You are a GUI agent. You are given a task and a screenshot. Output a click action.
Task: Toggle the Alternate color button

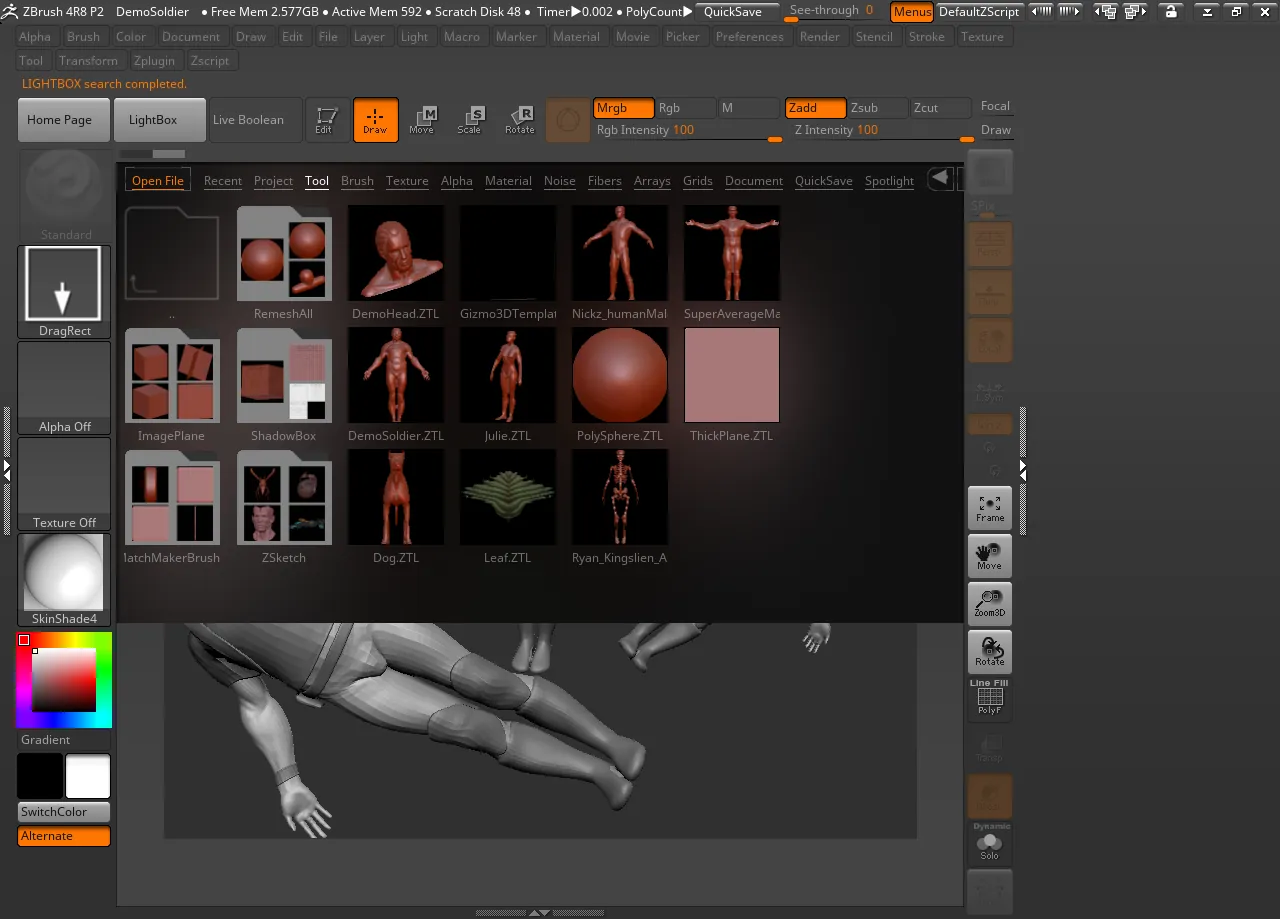coord(64,836)
